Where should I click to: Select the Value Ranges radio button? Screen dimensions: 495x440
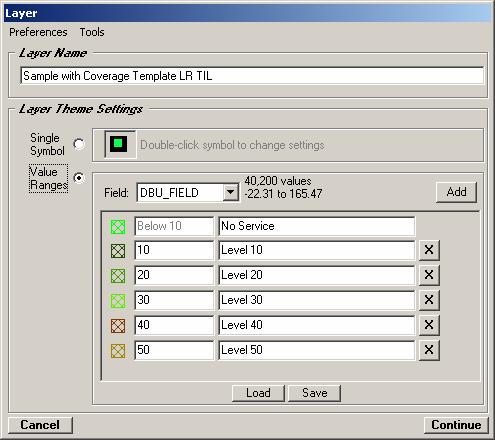pyautogui.click(x=79, y=178)
